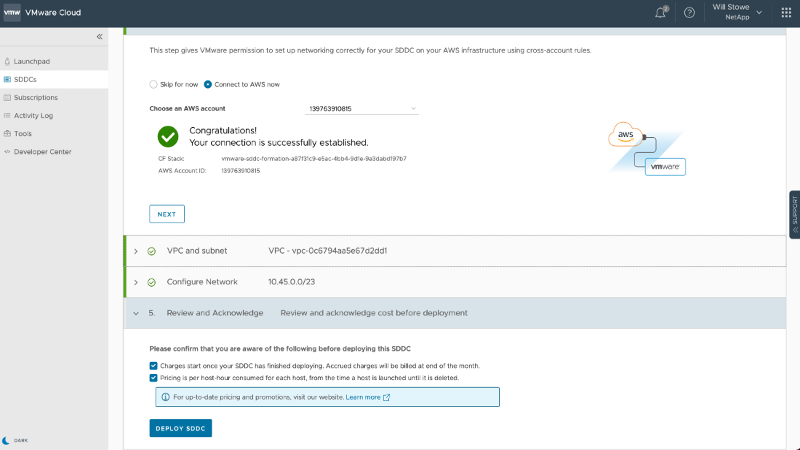The width and height of the screenshot is (800, 450).
Task: Click the Launchpad sidebar icon
Action: [7, 61]
